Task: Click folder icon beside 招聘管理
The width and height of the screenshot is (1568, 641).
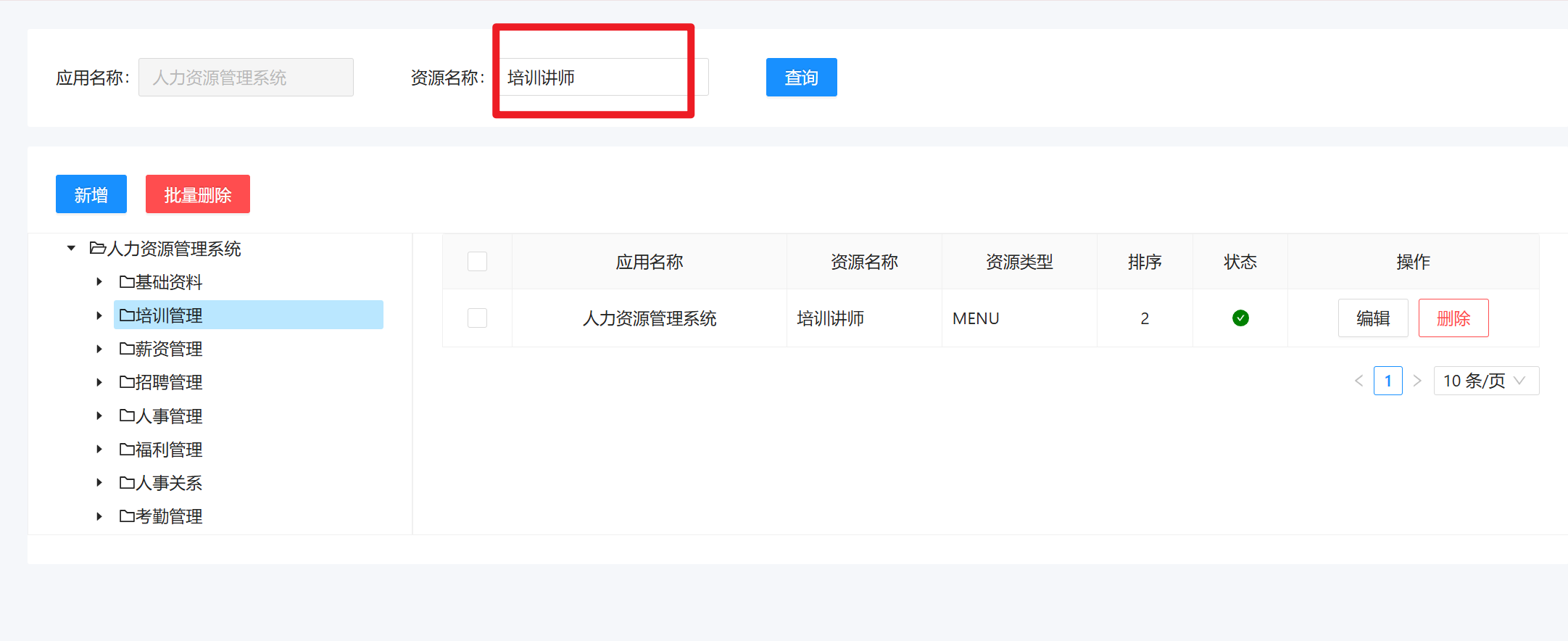Action: click(127, 382)
